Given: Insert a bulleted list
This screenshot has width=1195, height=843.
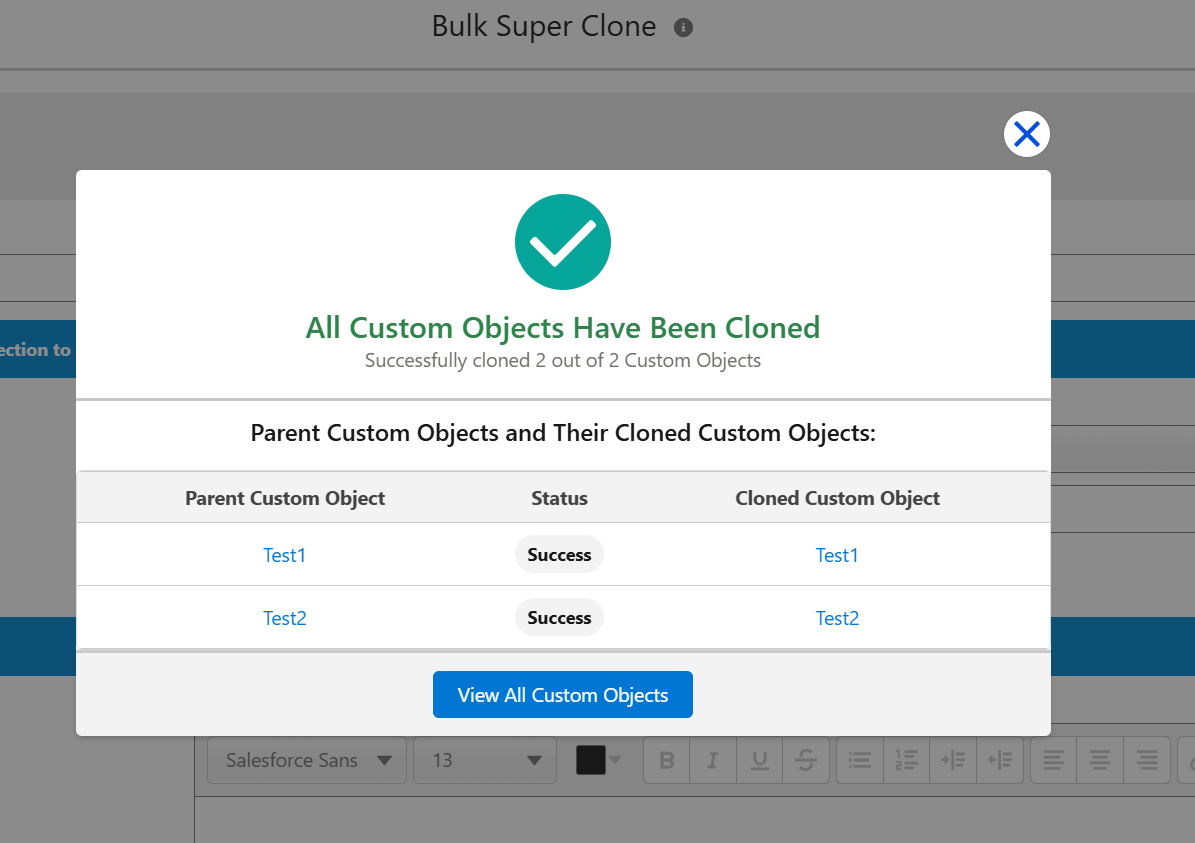Looking at the screenshot, I should [860, 760].
